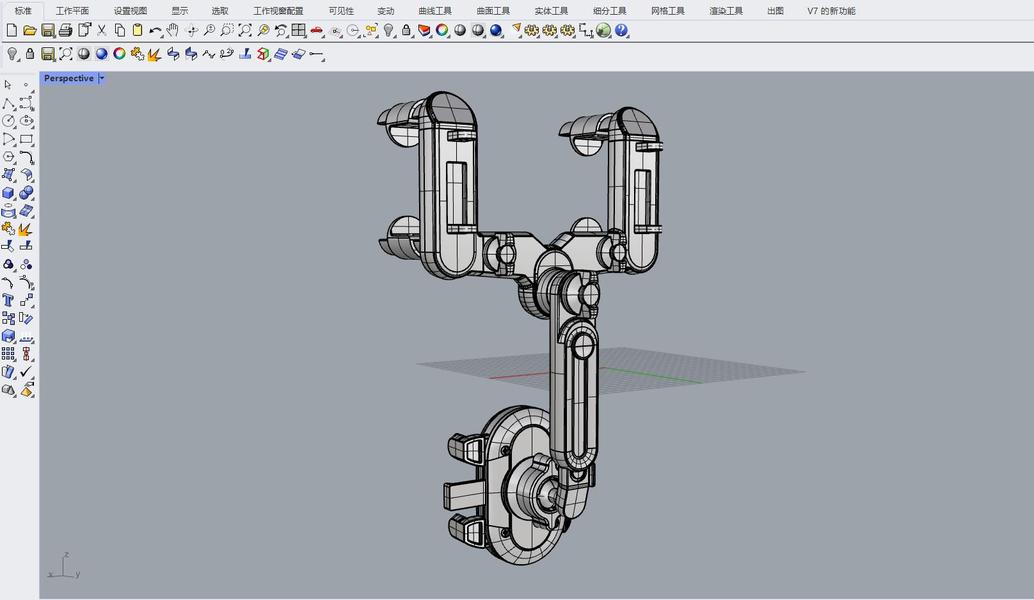This screenshot has width=1034, height=600.
Task: Click the red car icon
Action: pos(317,30)
